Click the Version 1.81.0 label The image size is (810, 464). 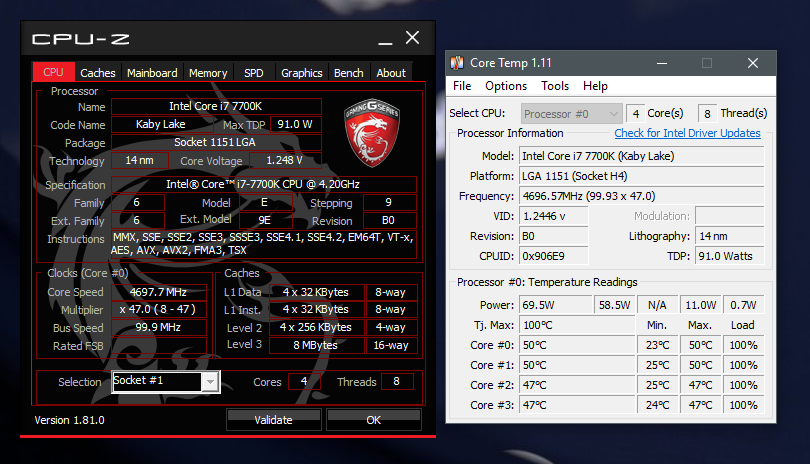tap(69, 420)
